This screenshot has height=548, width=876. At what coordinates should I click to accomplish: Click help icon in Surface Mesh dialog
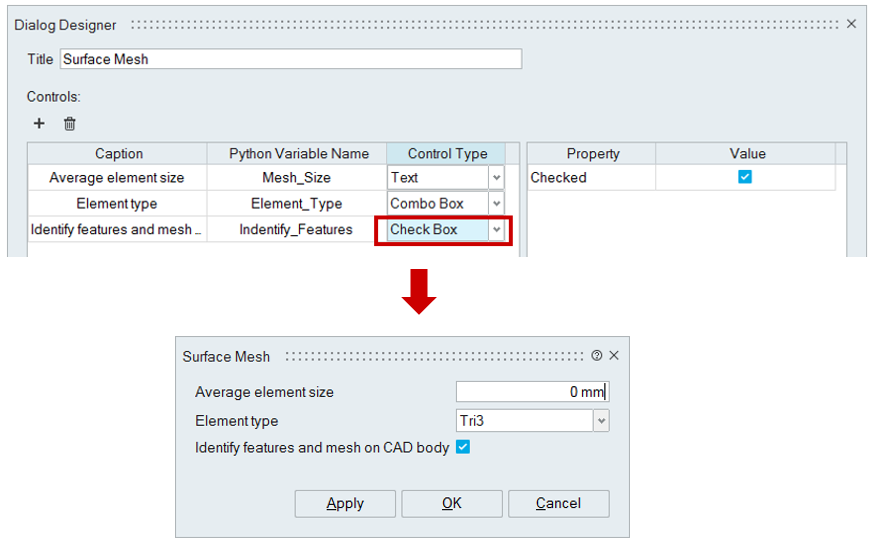coord(597,356)
